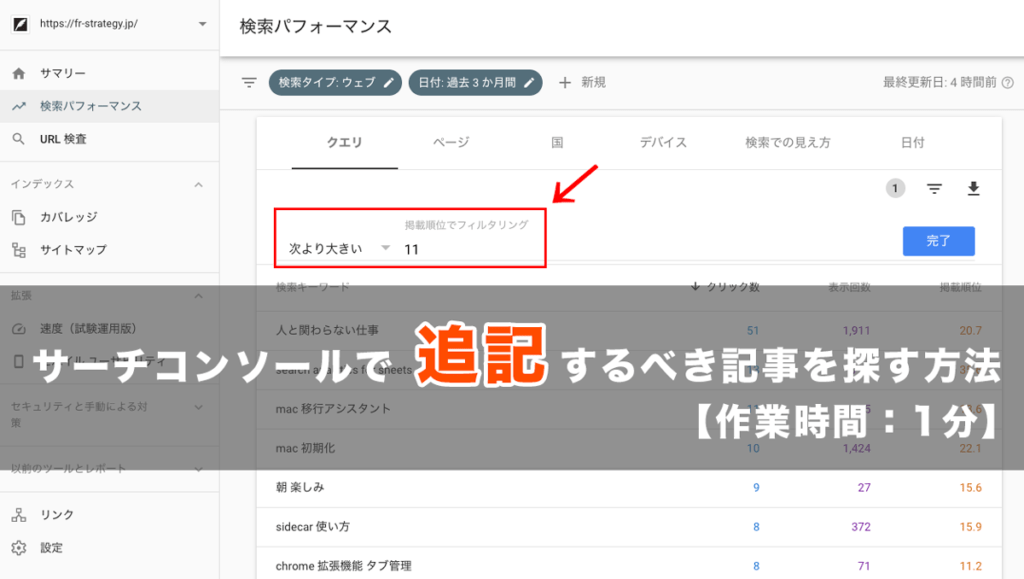Screen dimensions: 1024x579
Task: Switch to the ページ tab
Action: click(451, 142)
